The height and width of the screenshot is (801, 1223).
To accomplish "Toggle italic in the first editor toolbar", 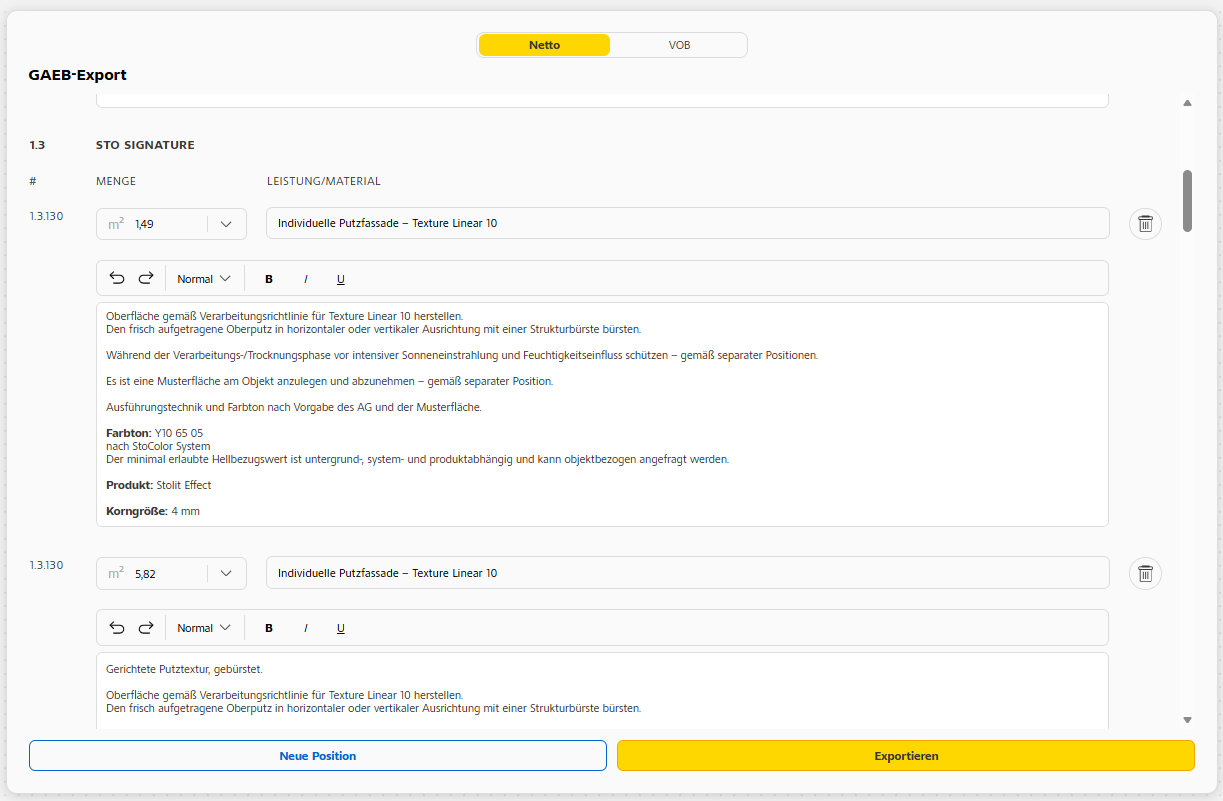I will tap(305, 279).
